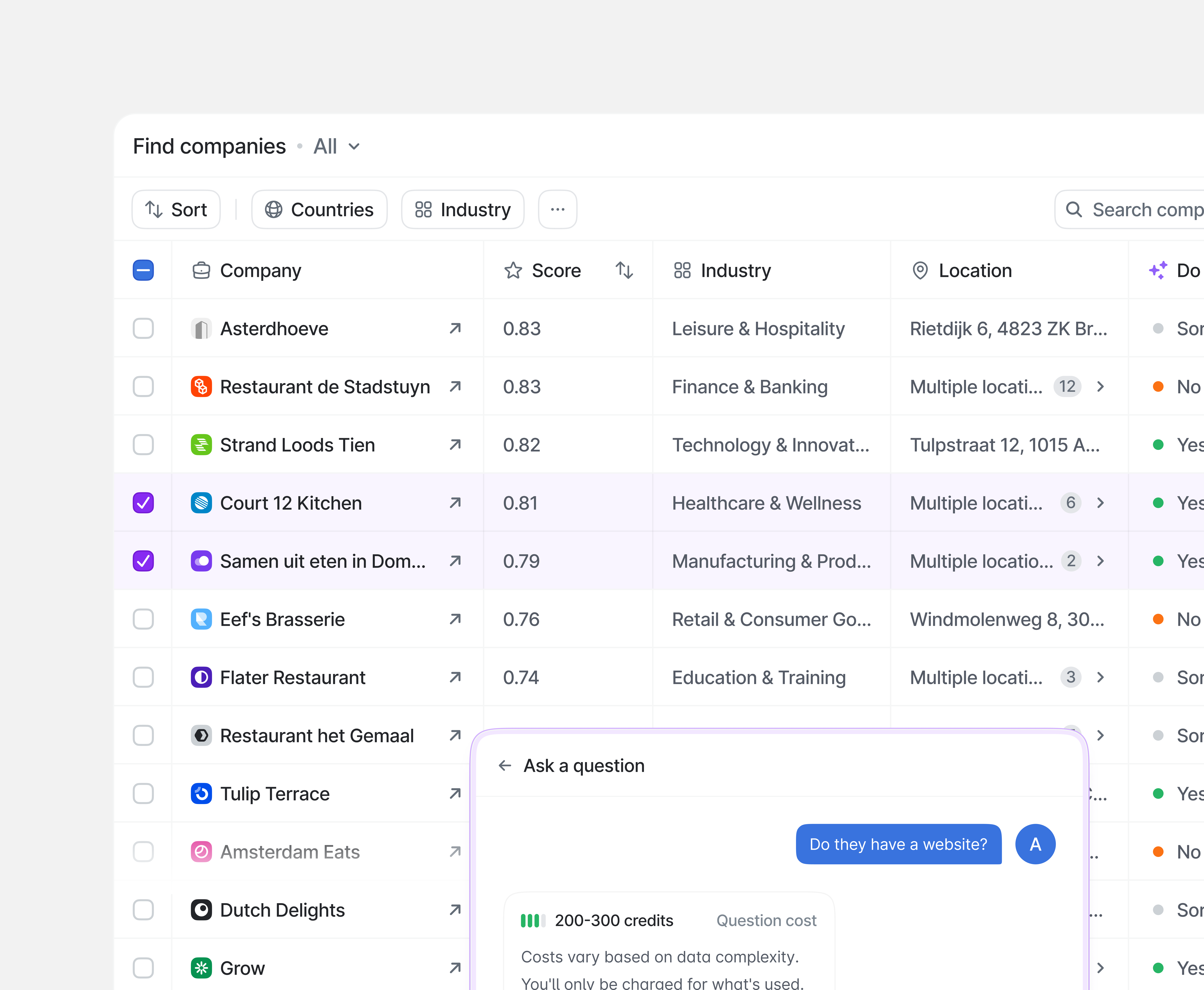Click the search magnifier icon
This screenshot has height=990, width=1204.
(x=1074, y=209)
